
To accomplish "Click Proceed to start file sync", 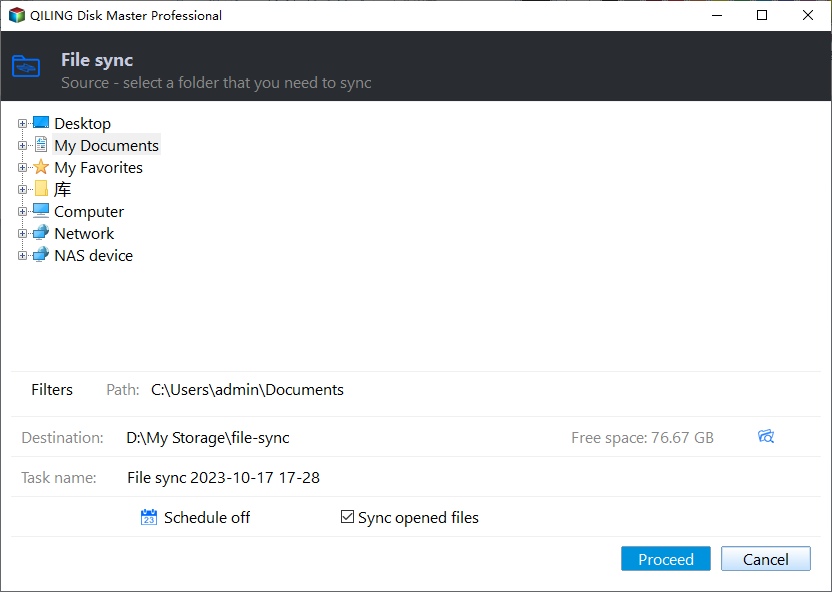I will coord(666,559).
